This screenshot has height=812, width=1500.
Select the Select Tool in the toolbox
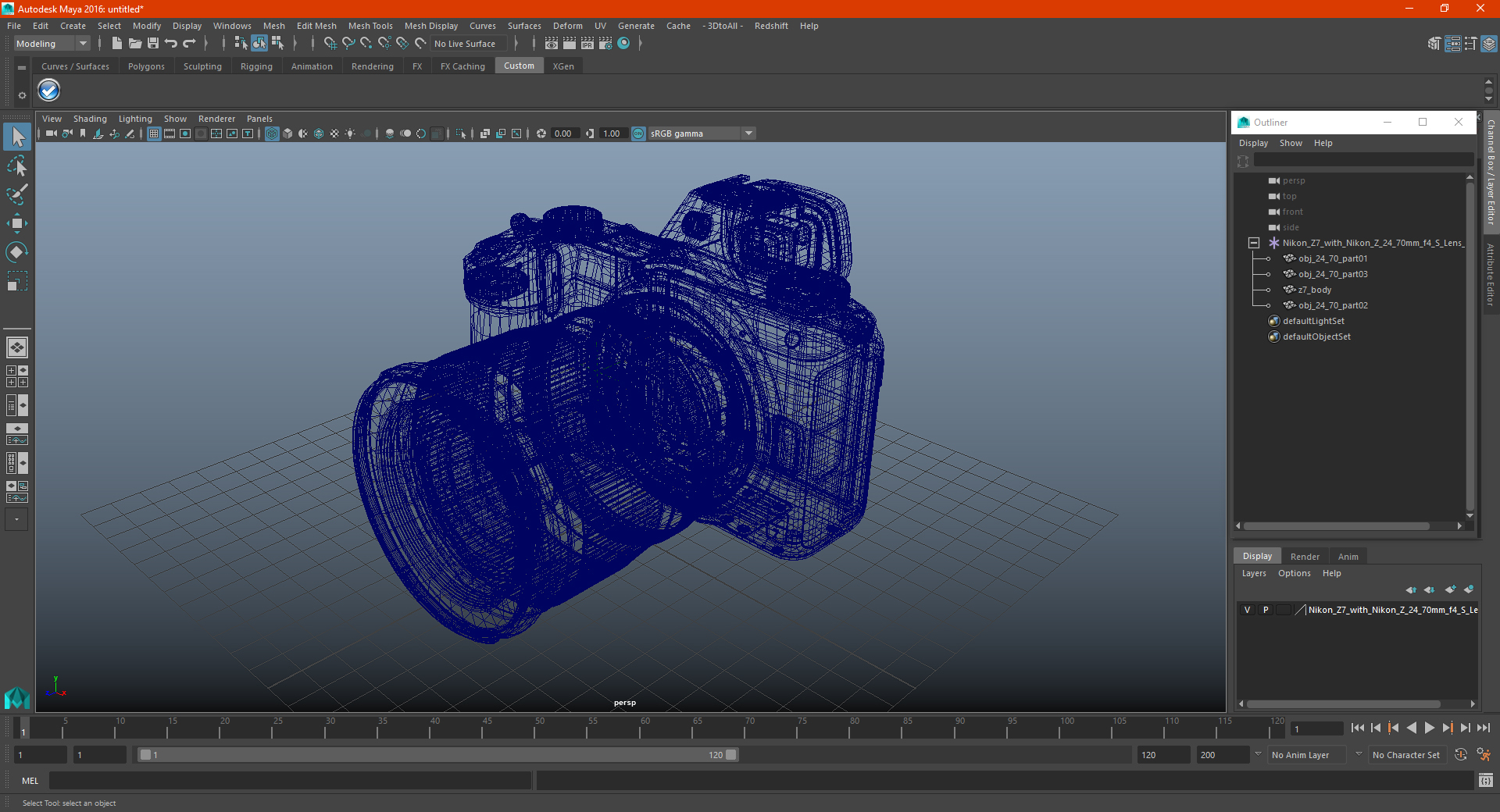(16, 137)
